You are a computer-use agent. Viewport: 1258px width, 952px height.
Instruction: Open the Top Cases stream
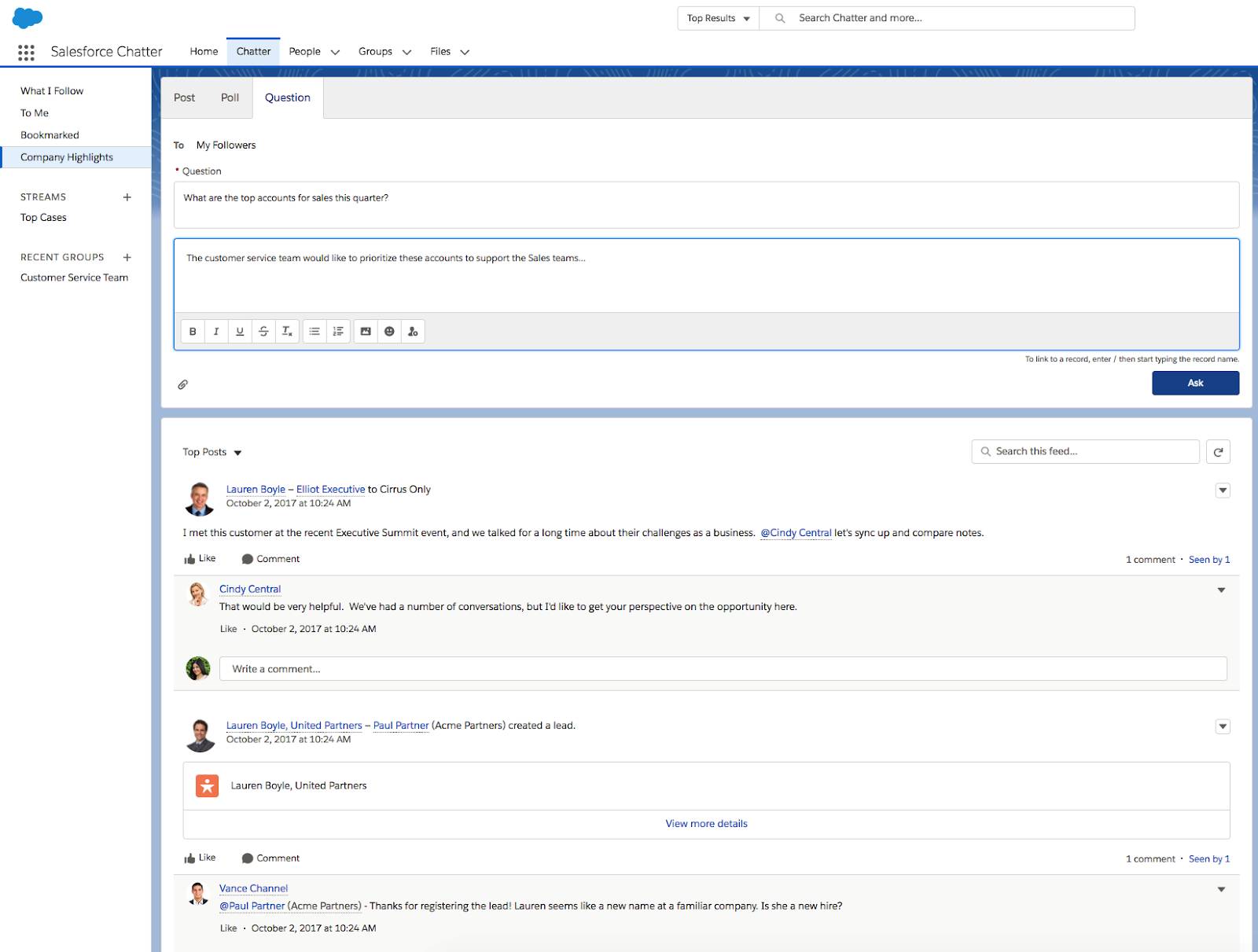click(x=43, y=218)
